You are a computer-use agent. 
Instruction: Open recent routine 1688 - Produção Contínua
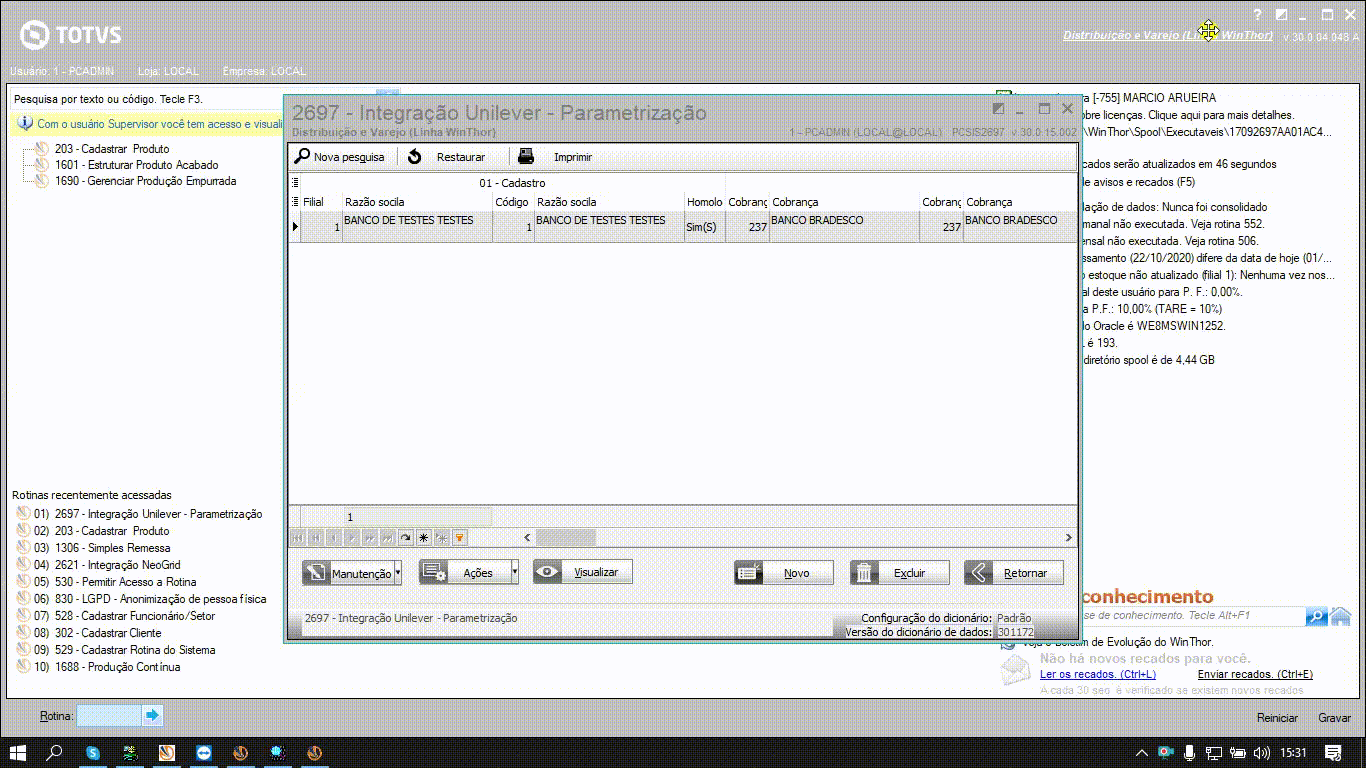(117, 667)
